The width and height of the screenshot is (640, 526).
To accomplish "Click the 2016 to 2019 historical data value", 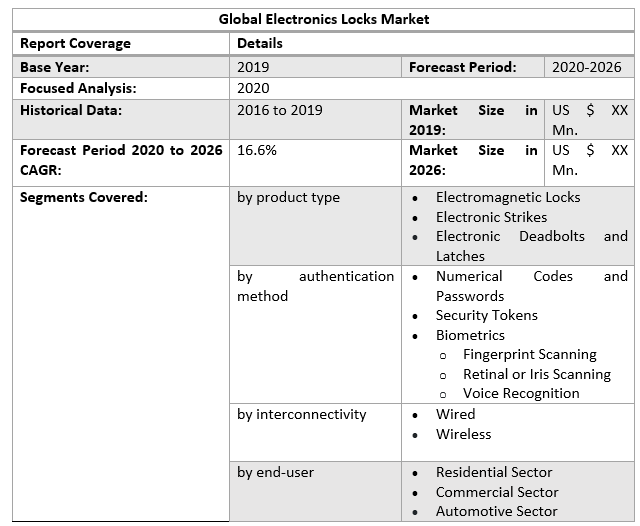I will (x=280, y=110).
